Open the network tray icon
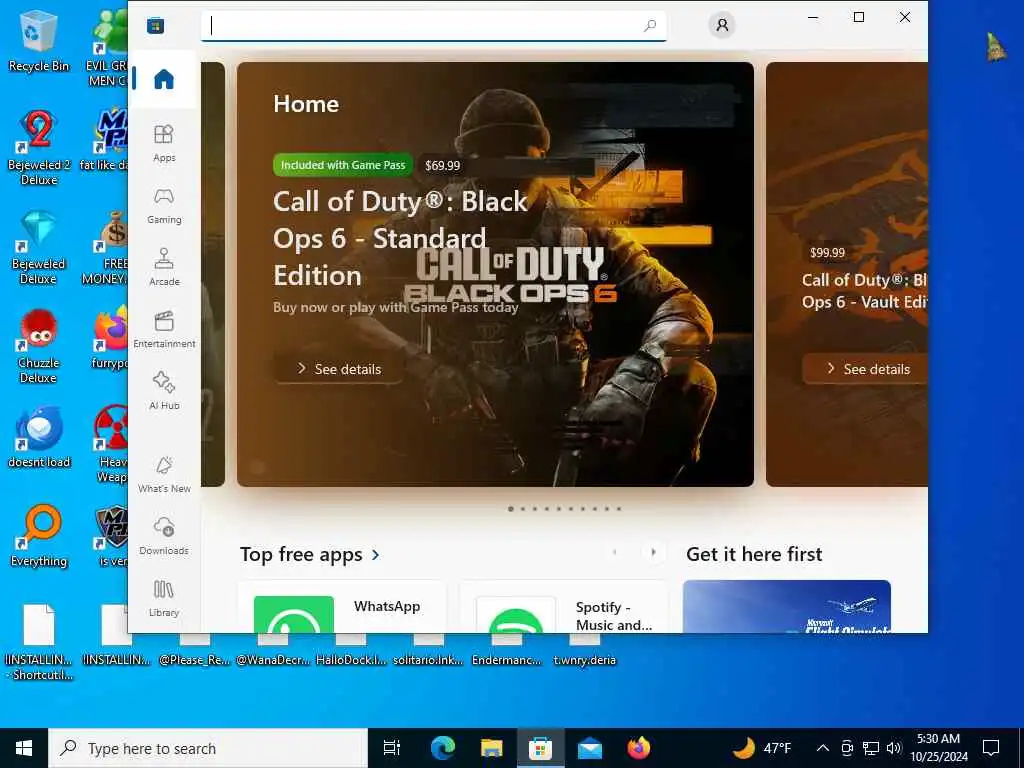 871,748
